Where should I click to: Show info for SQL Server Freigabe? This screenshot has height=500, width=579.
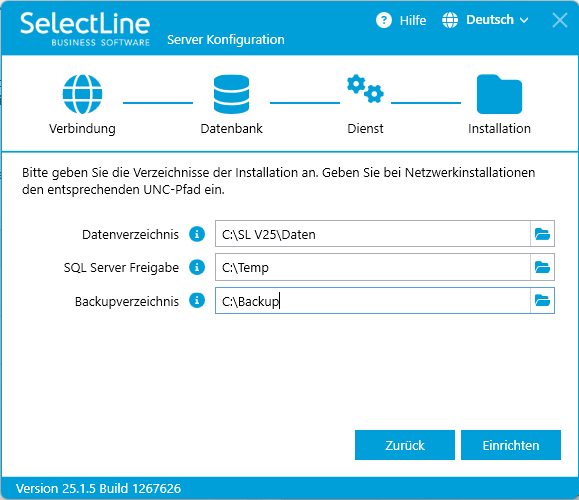[x=197, y=267]
